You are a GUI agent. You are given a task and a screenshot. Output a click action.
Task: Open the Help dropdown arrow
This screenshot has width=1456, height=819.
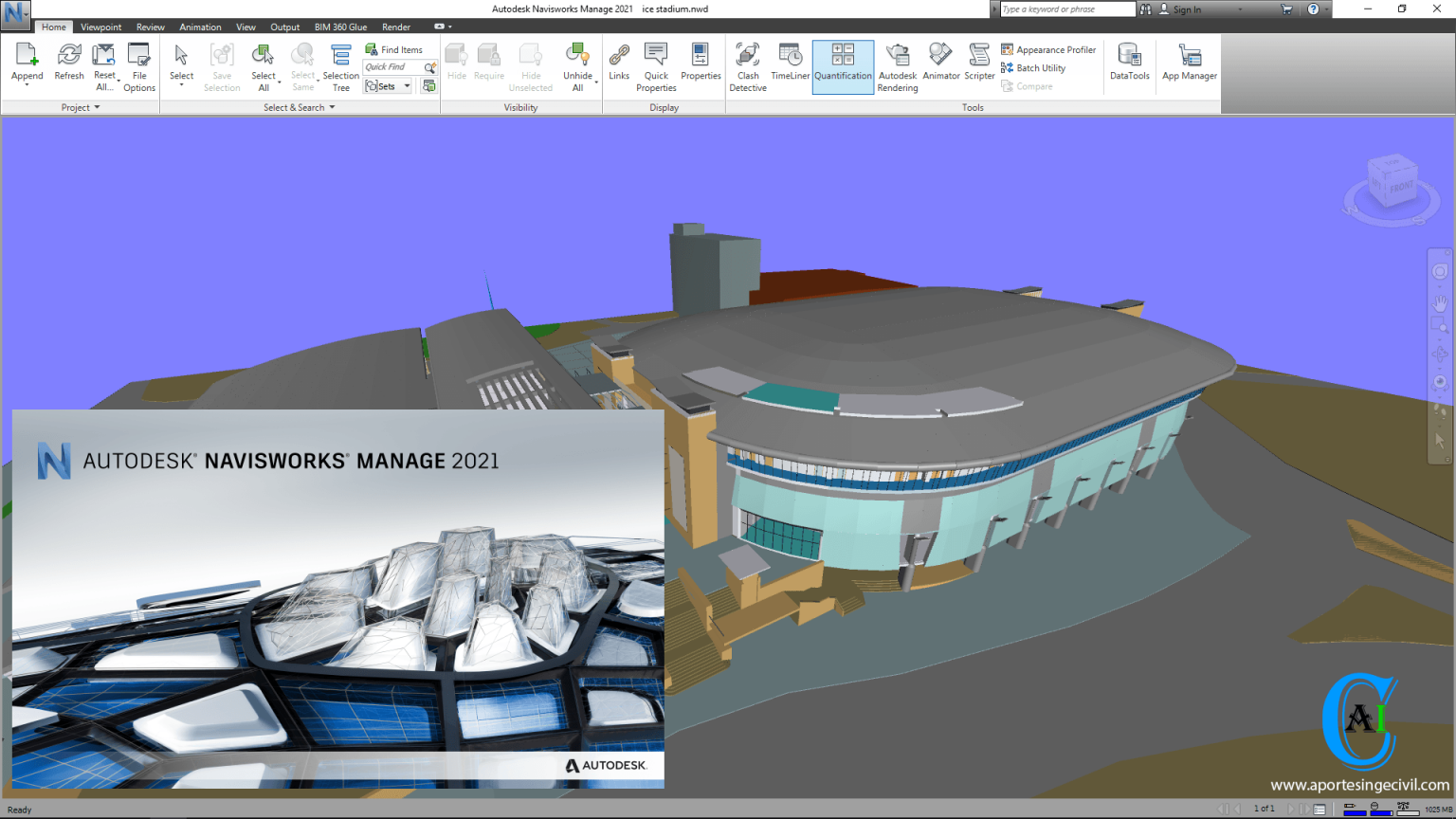coord(1326,9)
